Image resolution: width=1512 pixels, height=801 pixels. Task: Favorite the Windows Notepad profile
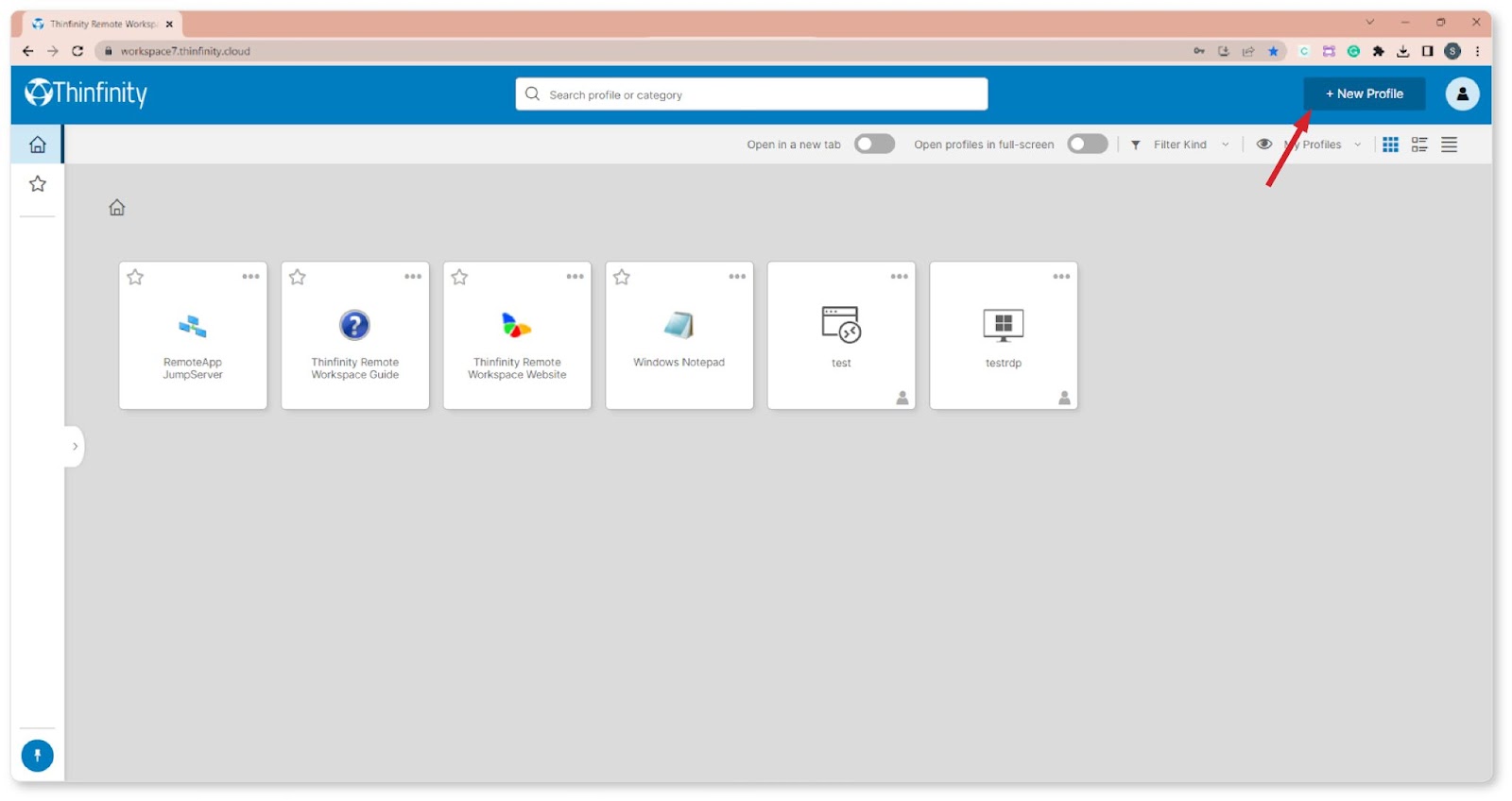click(622, 277)
